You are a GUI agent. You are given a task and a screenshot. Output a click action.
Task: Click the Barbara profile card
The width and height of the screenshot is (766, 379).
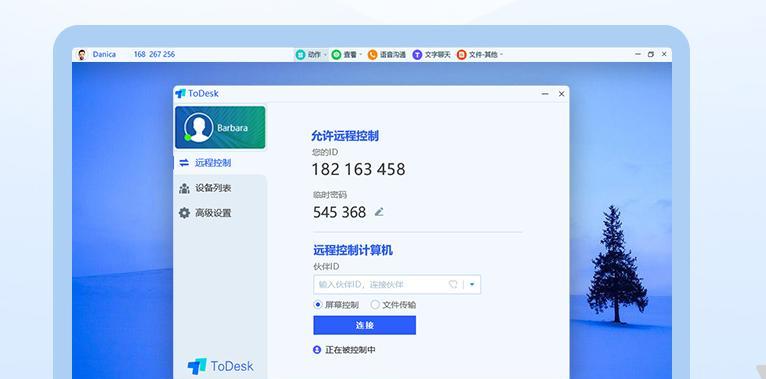click(x=220, y=127)
